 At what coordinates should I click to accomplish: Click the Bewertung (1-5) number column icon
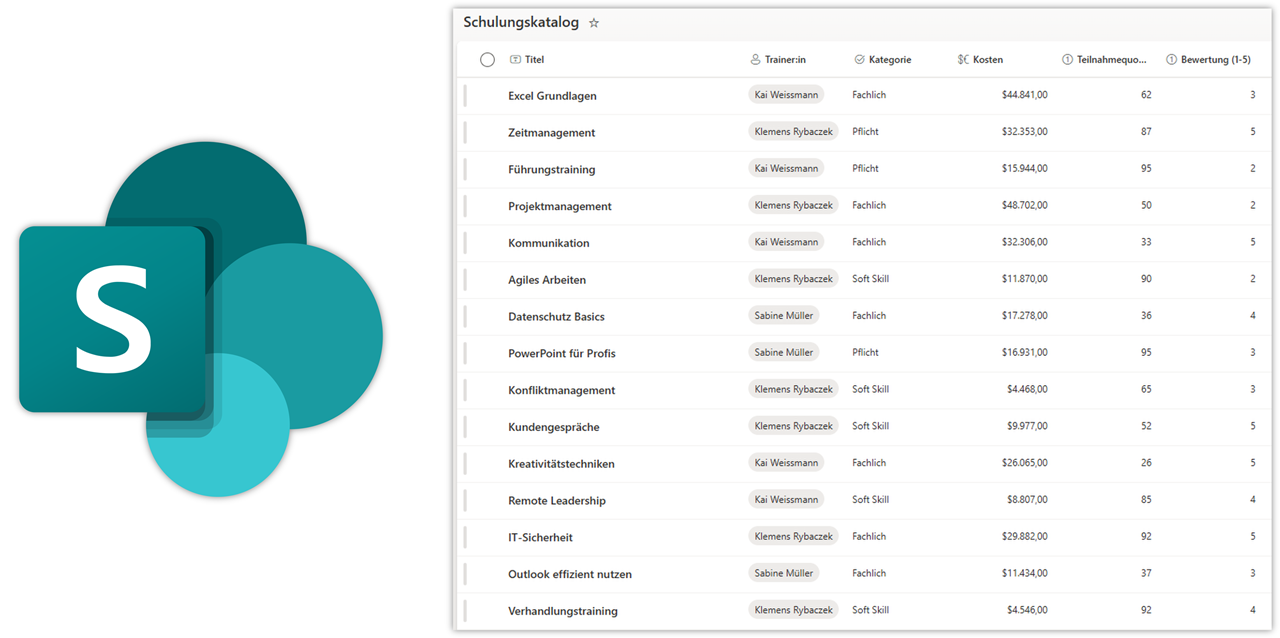click(x=1171, y=60)
